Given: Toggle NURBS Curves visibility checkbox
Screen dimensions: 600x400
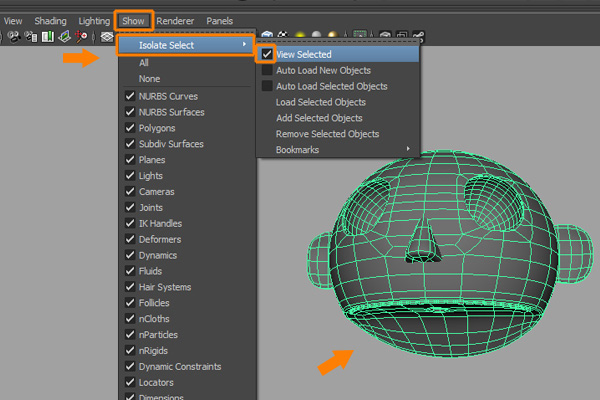Looking at the screenshot, I should pyautogui.click(x=130, y=96).
